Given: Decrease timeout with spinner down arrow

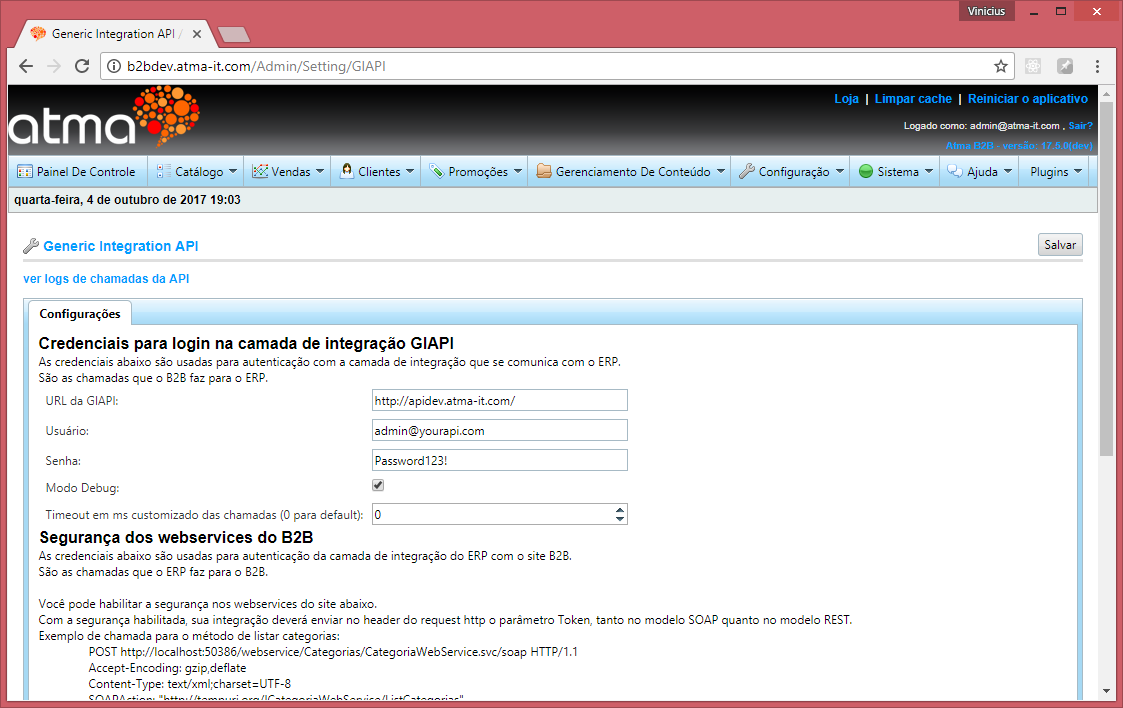Looking at the screenshot, I should (620, 518).
